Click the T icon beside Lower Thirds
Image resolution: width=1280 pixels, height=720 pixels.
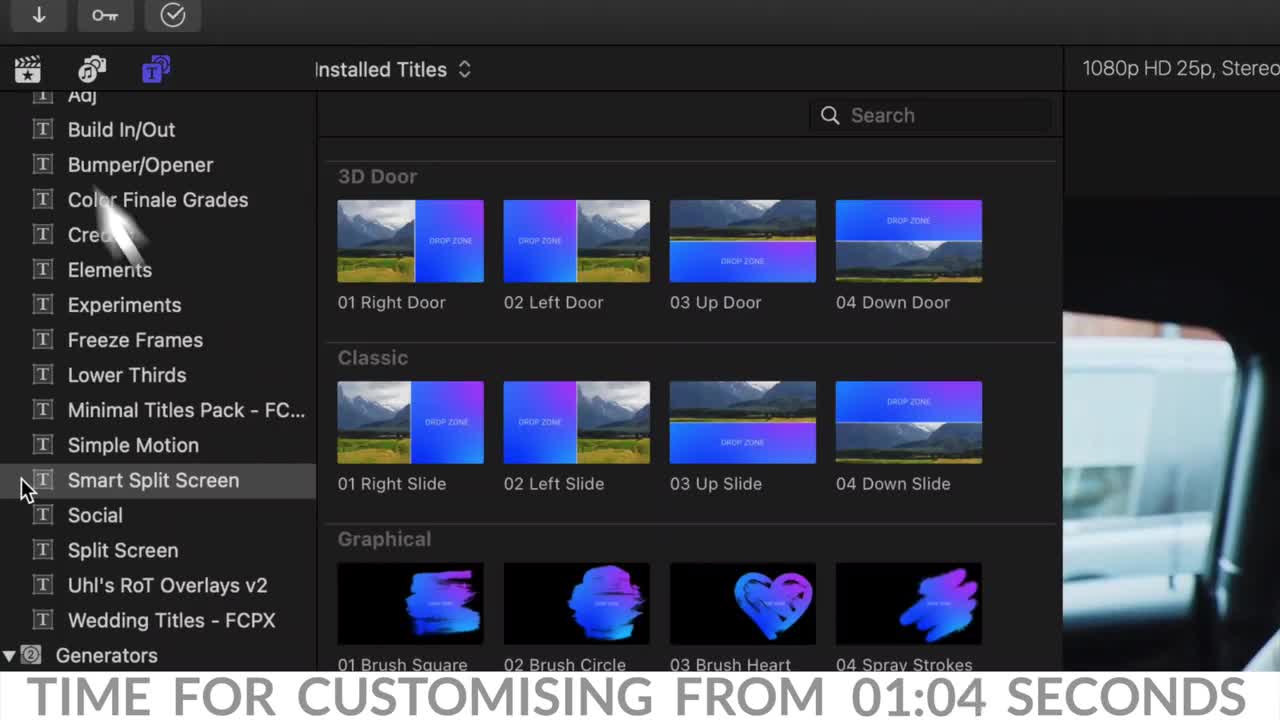click(42, 375)
